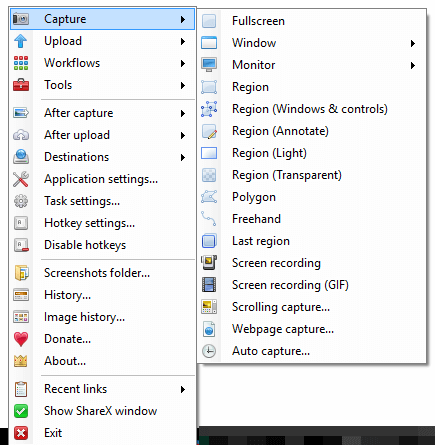Expand the Monitor submenu arrow
The width and height of the screenshot is (435, 445).
[x=413, y=65]
